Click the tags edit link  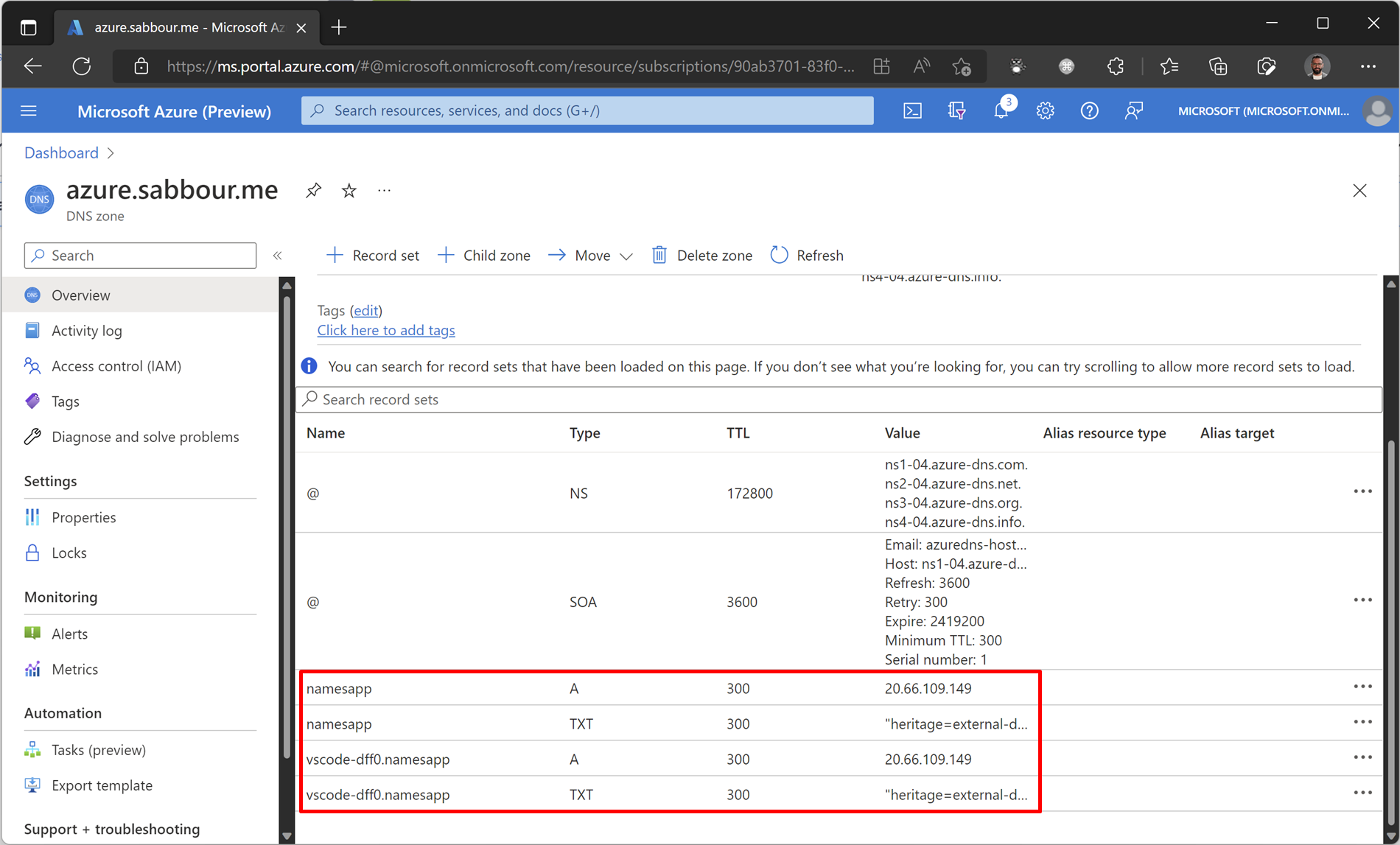pyautogui.click(x=365, y=311)
